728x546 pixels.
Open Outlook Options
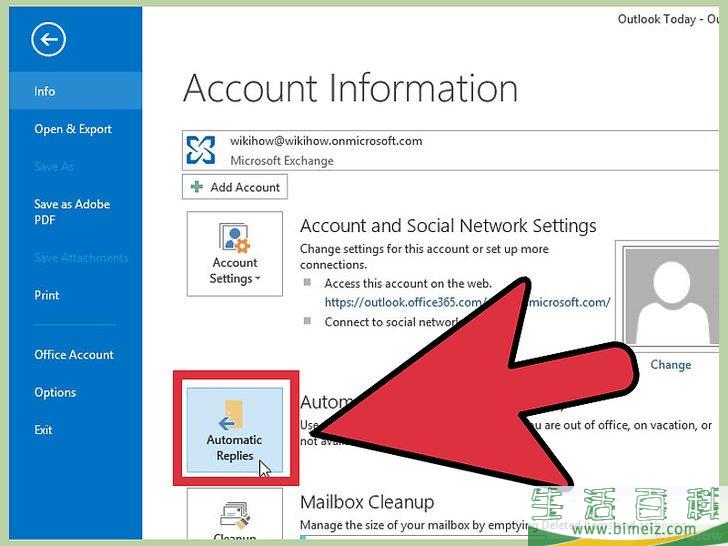click(x=55, y=392)
